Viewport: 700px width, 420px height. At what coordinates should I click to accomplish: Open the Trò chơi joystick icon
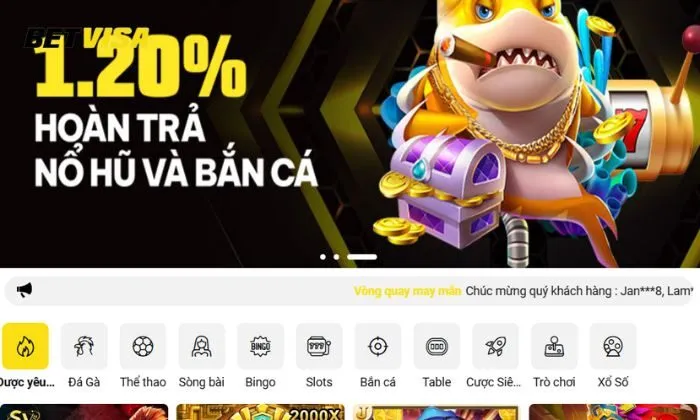(554, 346)
